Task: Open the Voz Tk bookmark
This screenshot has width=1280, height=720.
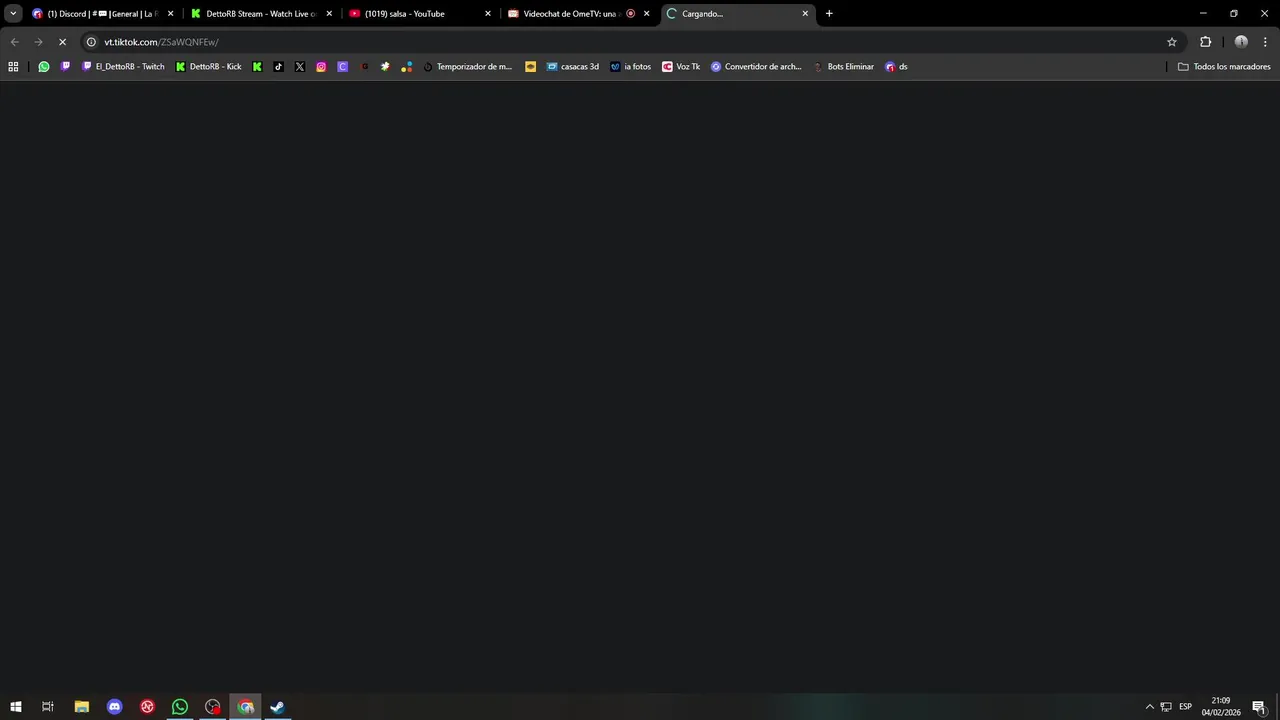Action: tap(681, 67)
